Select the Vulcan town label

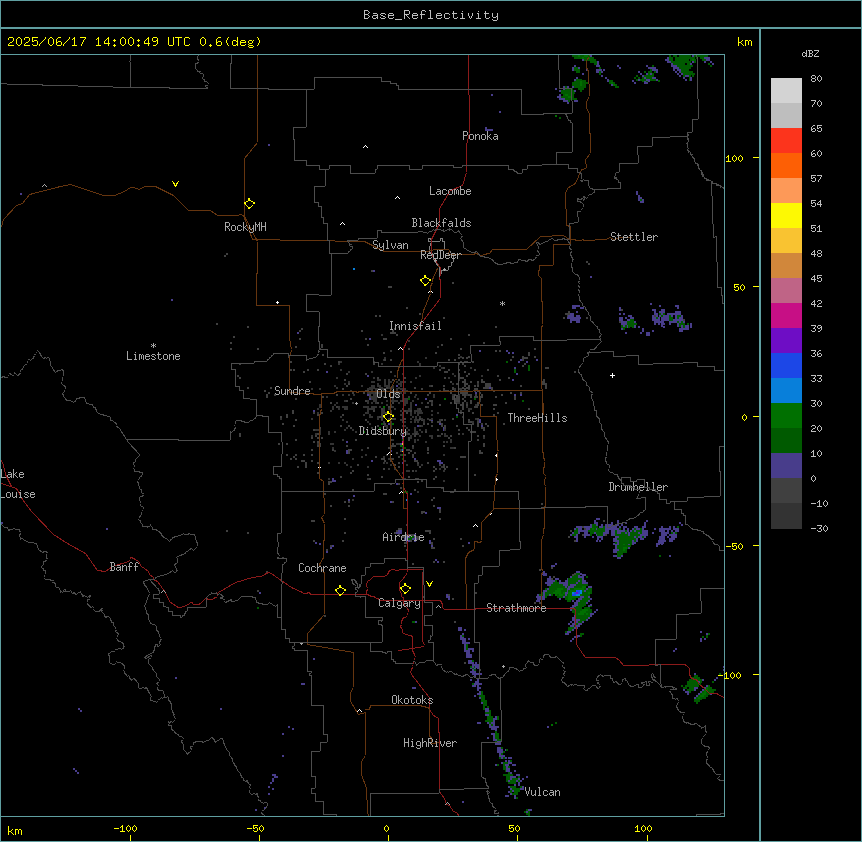tap(543, 792)
